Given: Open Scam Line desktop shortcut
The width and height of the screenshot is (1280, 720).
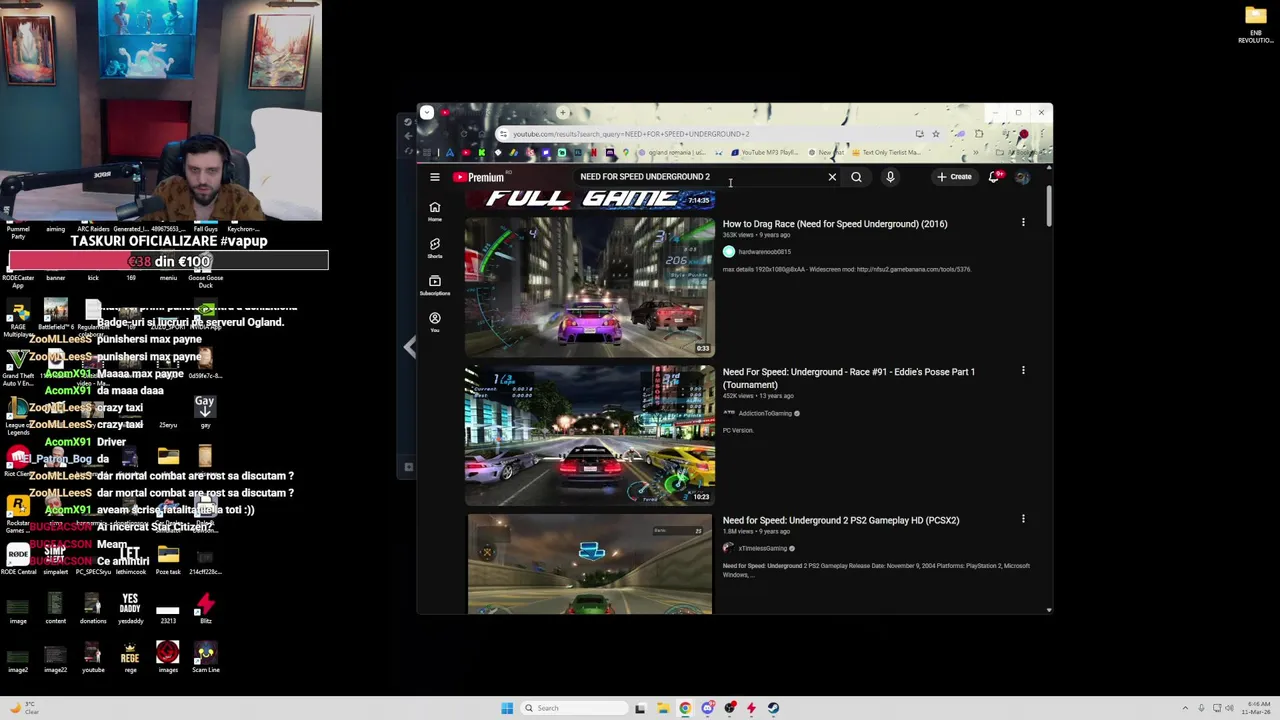Looking at the screenshot, I should click(x=205, y=657).
